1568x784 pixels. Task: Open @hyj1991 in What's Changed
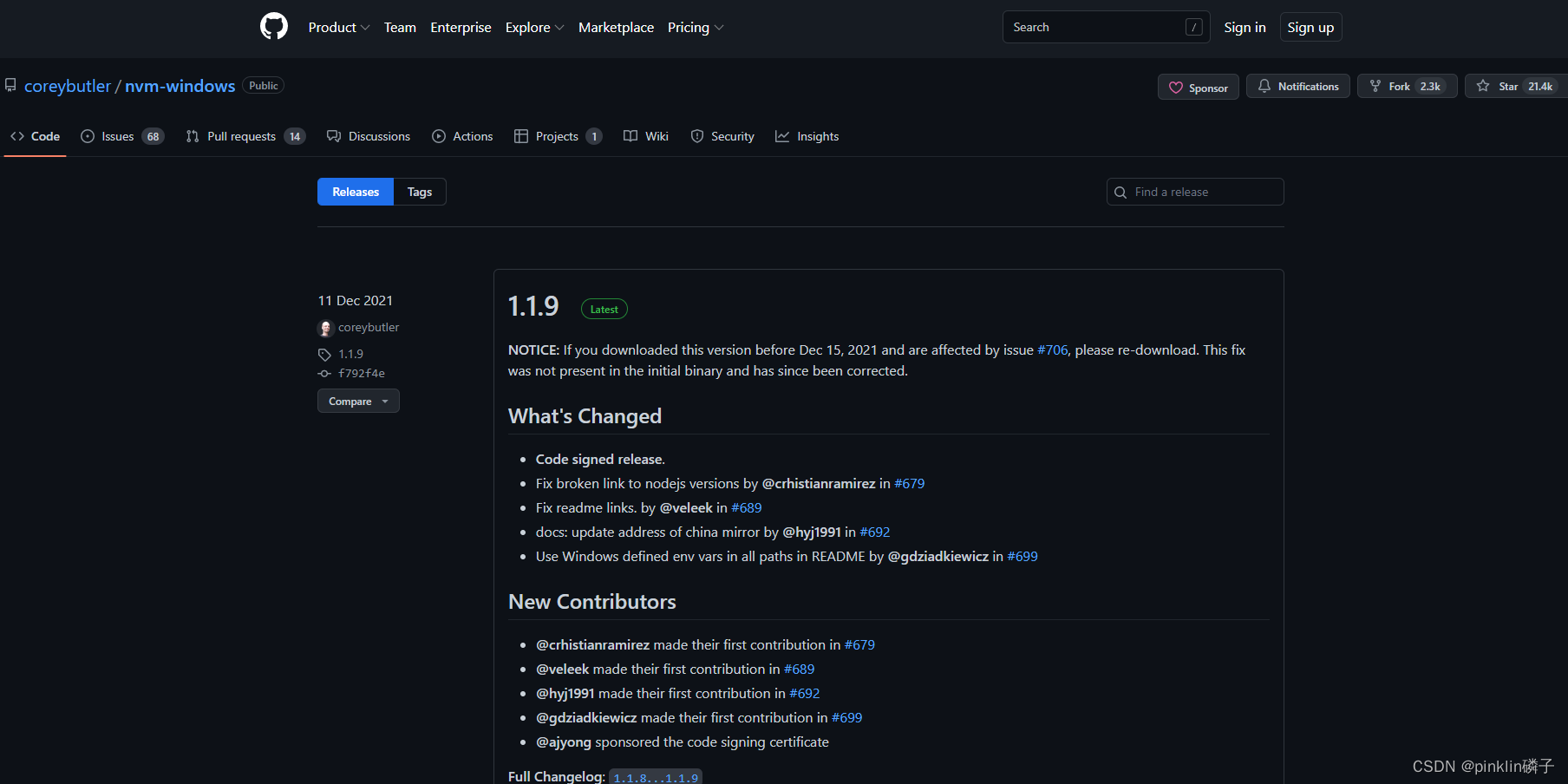click(x=812, y=532)
